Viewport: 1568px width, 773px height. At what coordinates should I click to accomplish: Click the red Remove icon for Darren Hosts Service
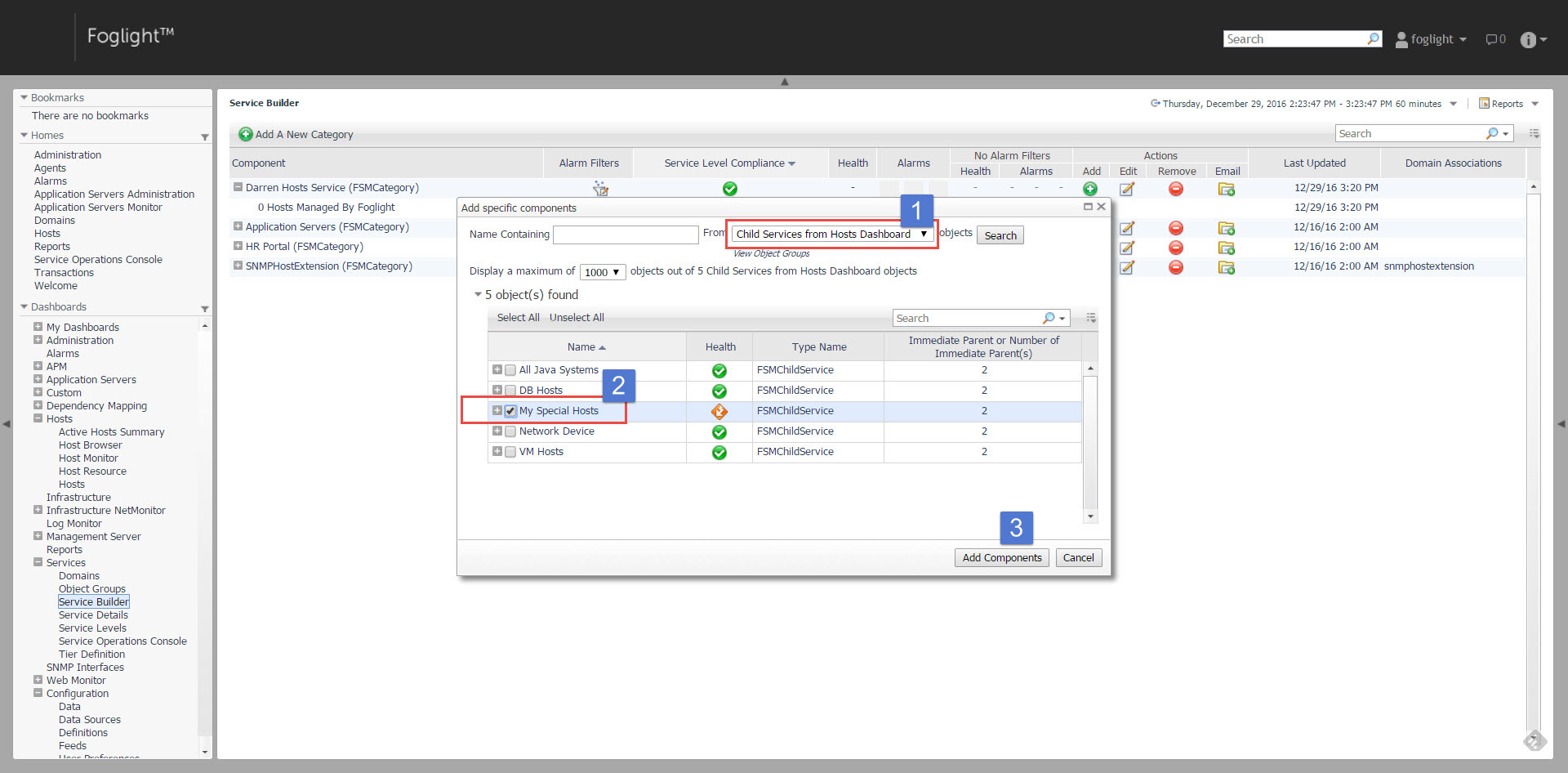1175,189
